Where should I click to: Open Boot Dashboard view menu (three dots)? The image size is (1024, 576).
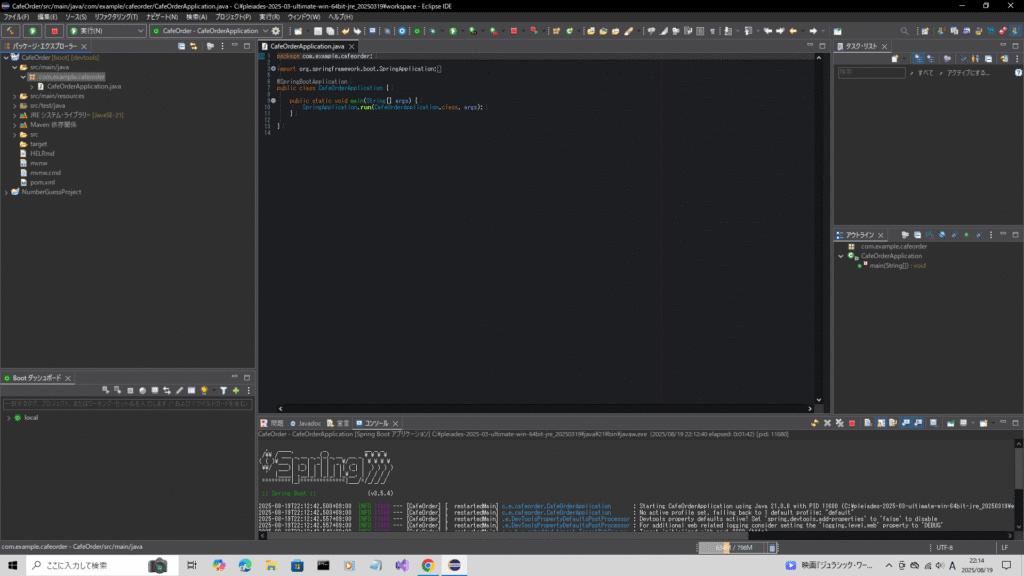248,391
